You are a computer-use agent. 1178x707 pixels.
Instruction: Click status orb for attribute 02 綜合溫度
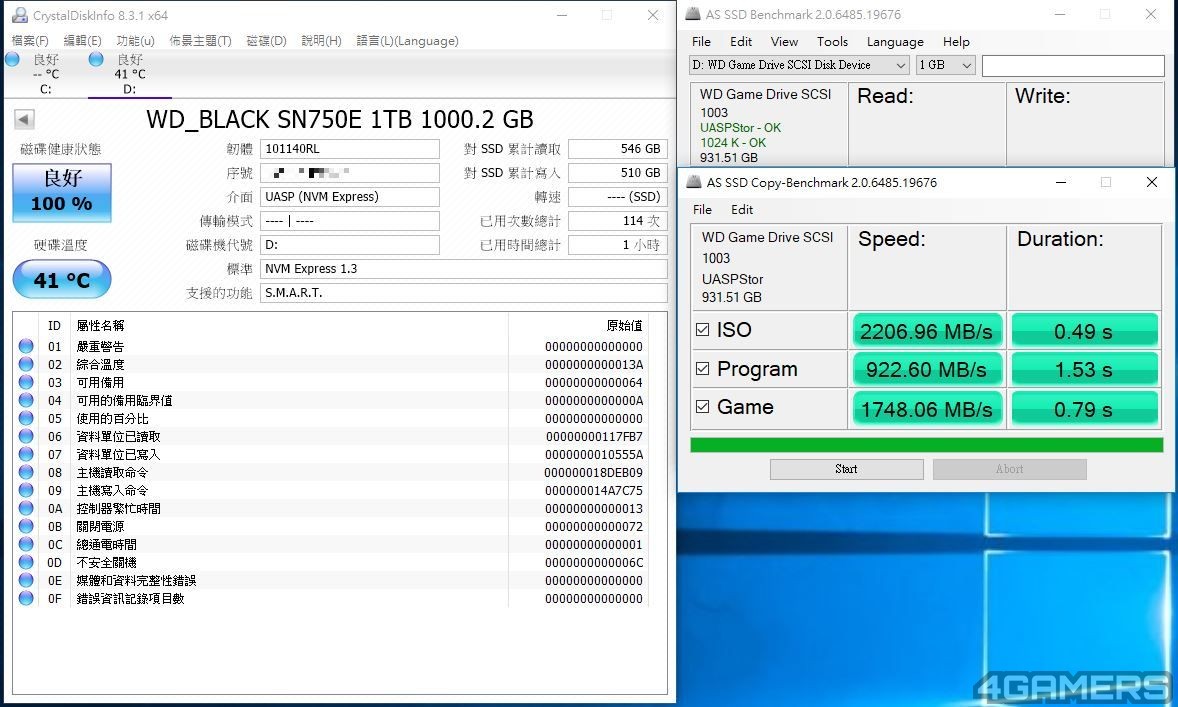coord(26,364)
